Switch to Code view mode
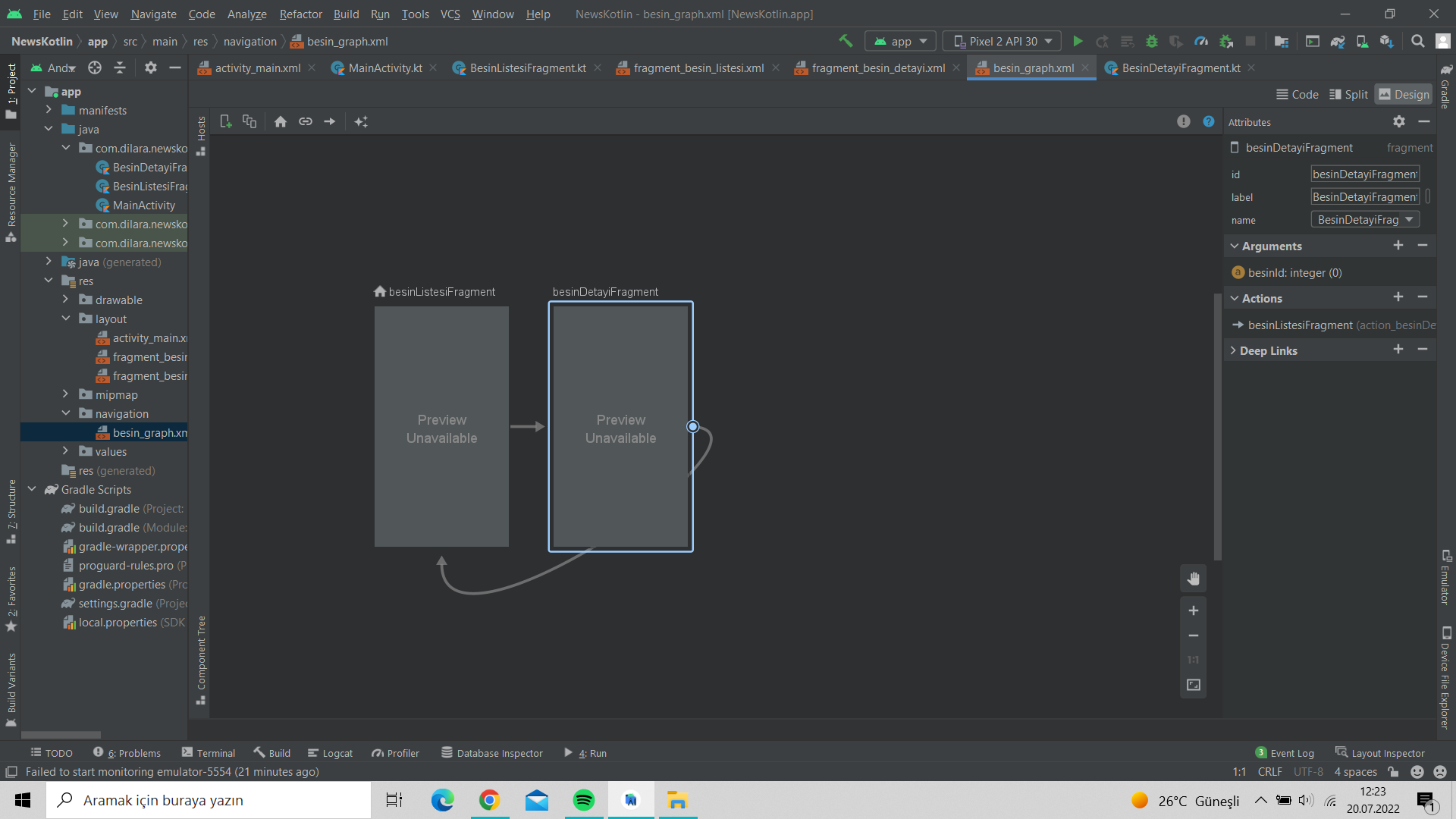Image resolution: width=1456 pixels, height=819 pixels. [x=1297, y=94]
